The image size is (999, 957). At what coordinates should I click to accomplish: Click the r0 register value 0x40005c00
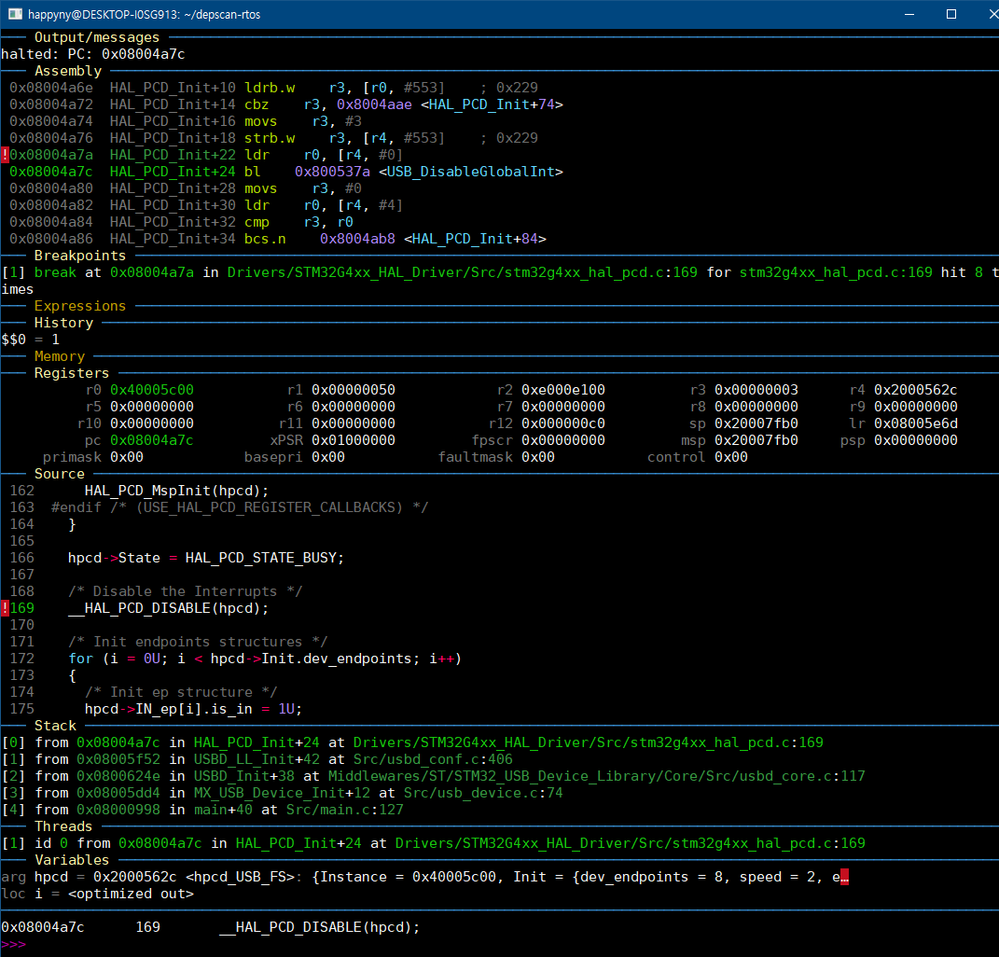152,390
